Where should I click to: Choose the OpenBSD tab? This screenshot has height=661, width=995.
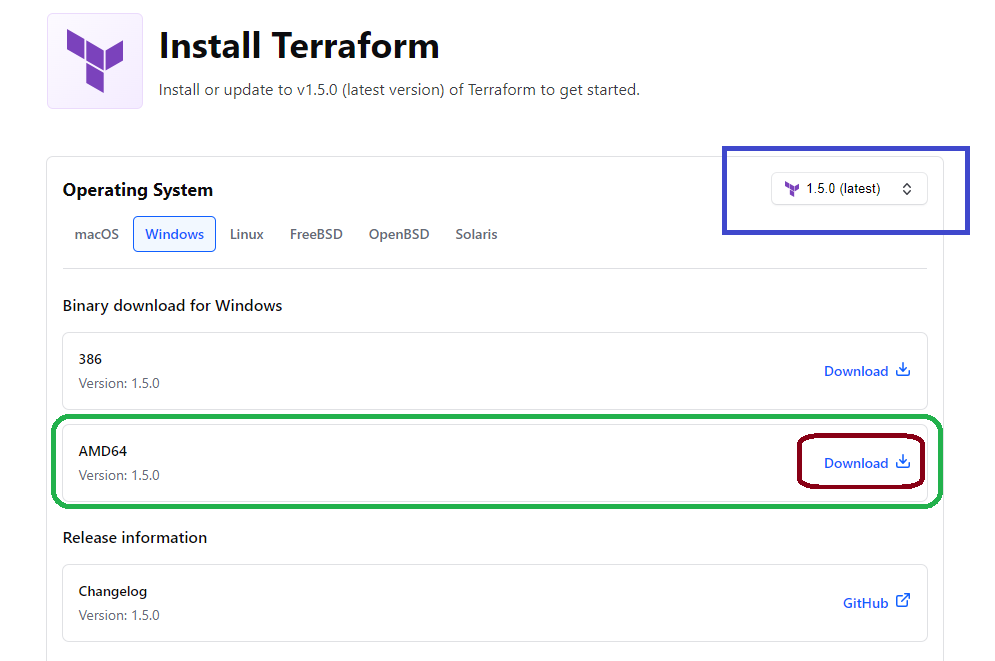(x=399, y=234)
